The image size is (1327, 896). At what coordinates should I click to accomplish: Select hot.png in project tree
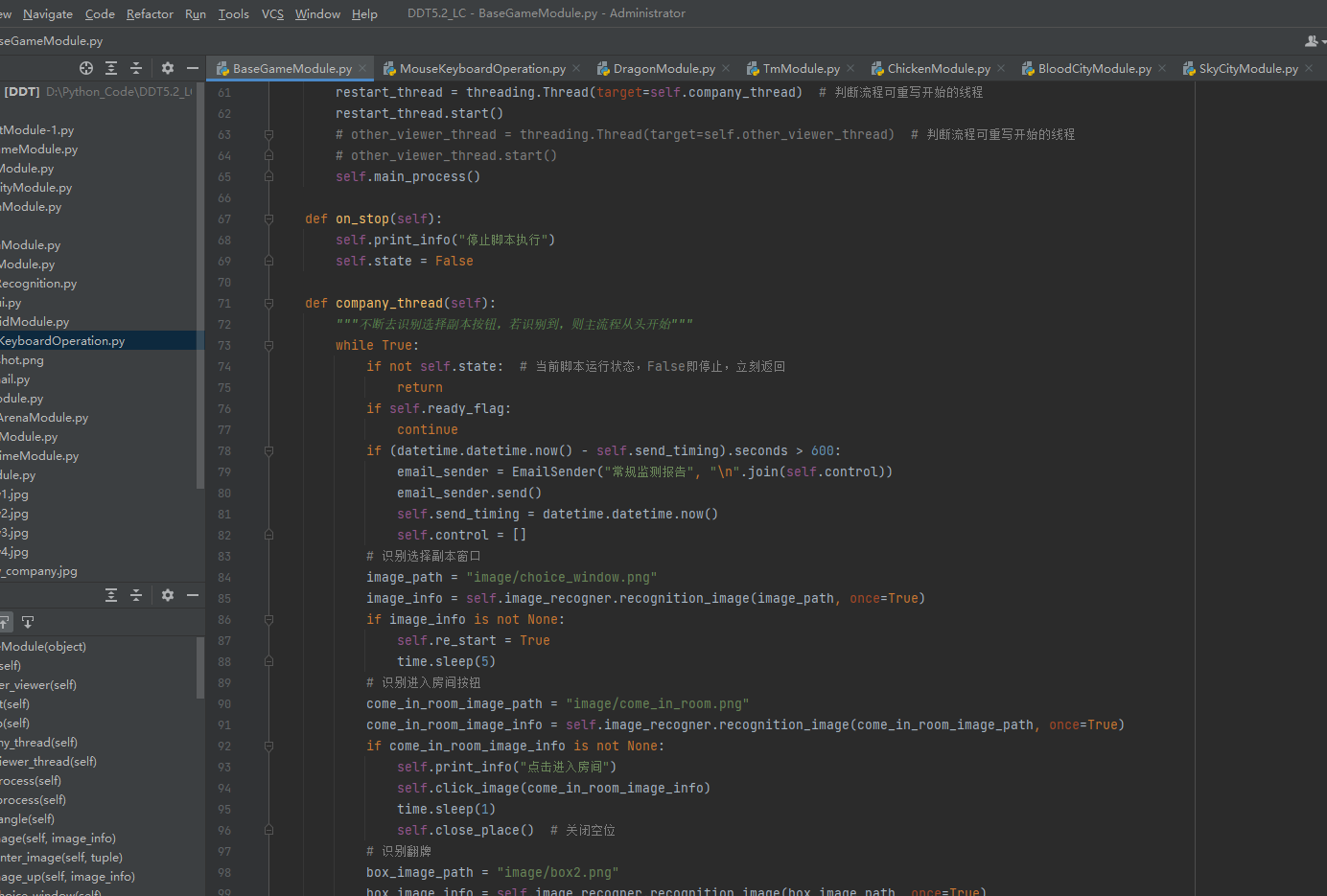tap(22, 360)
